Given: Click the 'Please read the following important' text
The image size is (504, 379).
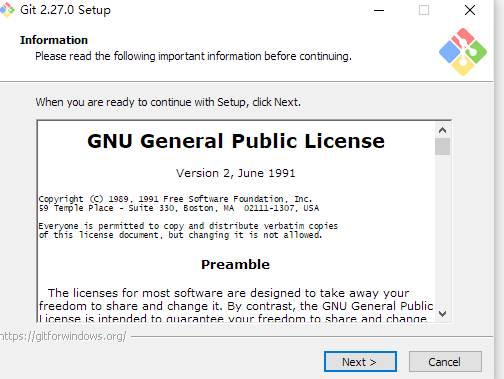Looking at the screenshot, I should (x=193, y=56).
